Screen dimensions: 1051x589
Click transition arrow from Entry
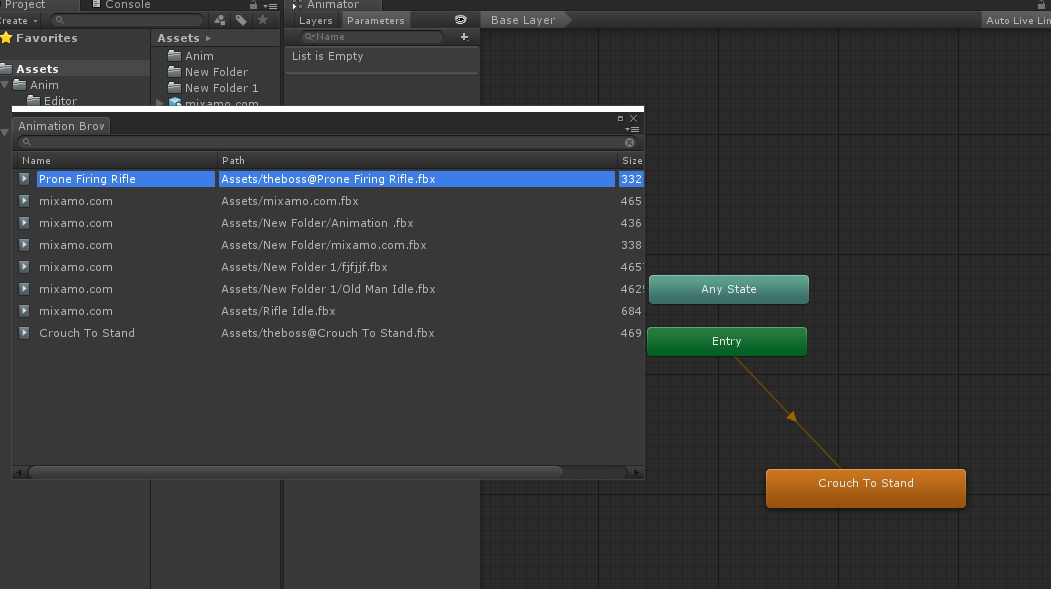tap(792, 416)
